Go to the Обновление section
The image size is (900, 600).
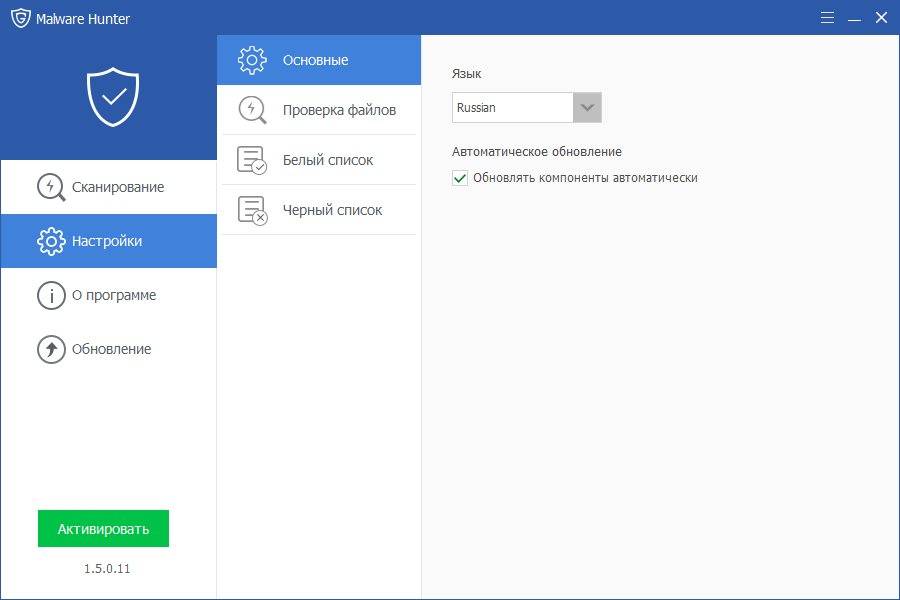[x=108, y=349]
